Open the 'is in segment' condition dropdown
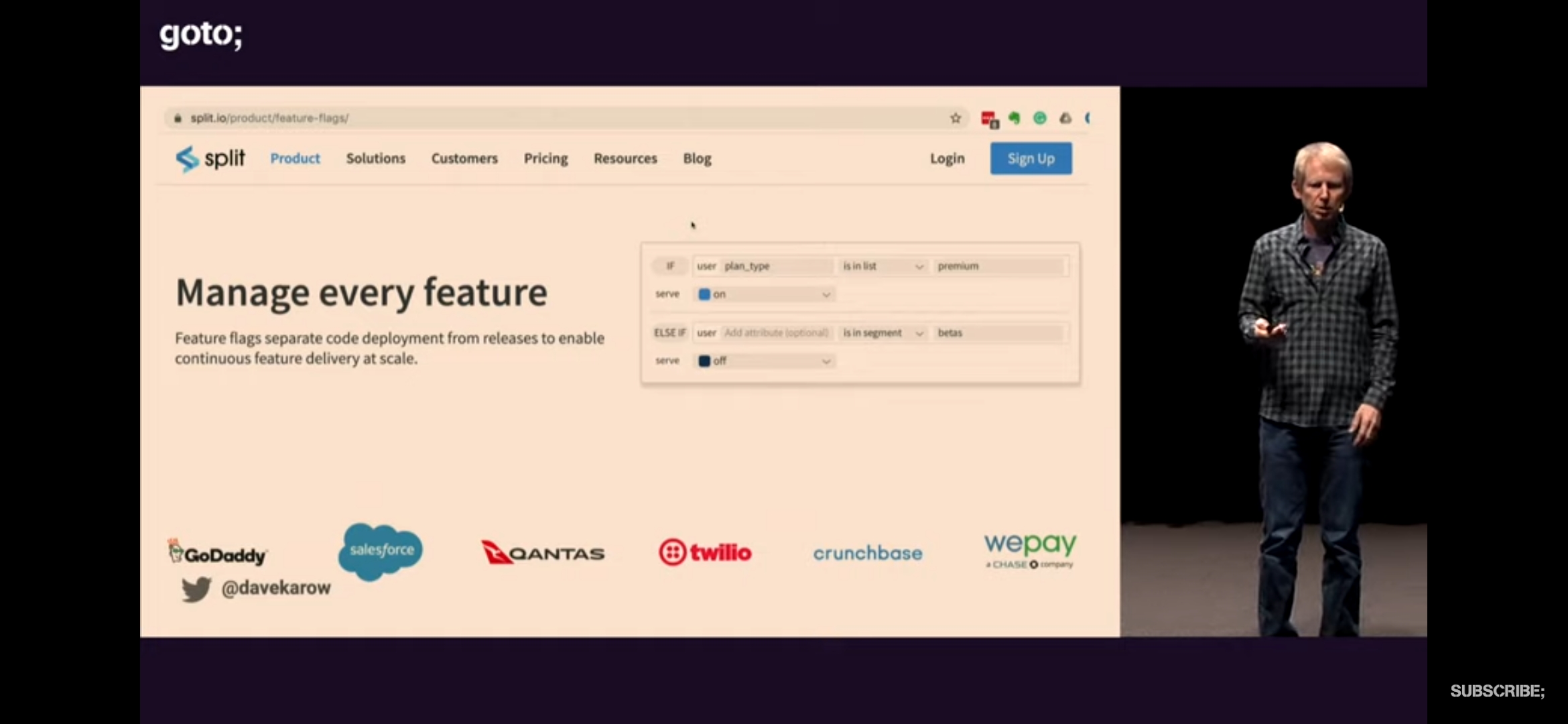Image resolution: width=1568 pixels, height=724 pixels. click(x=883, y=333)
